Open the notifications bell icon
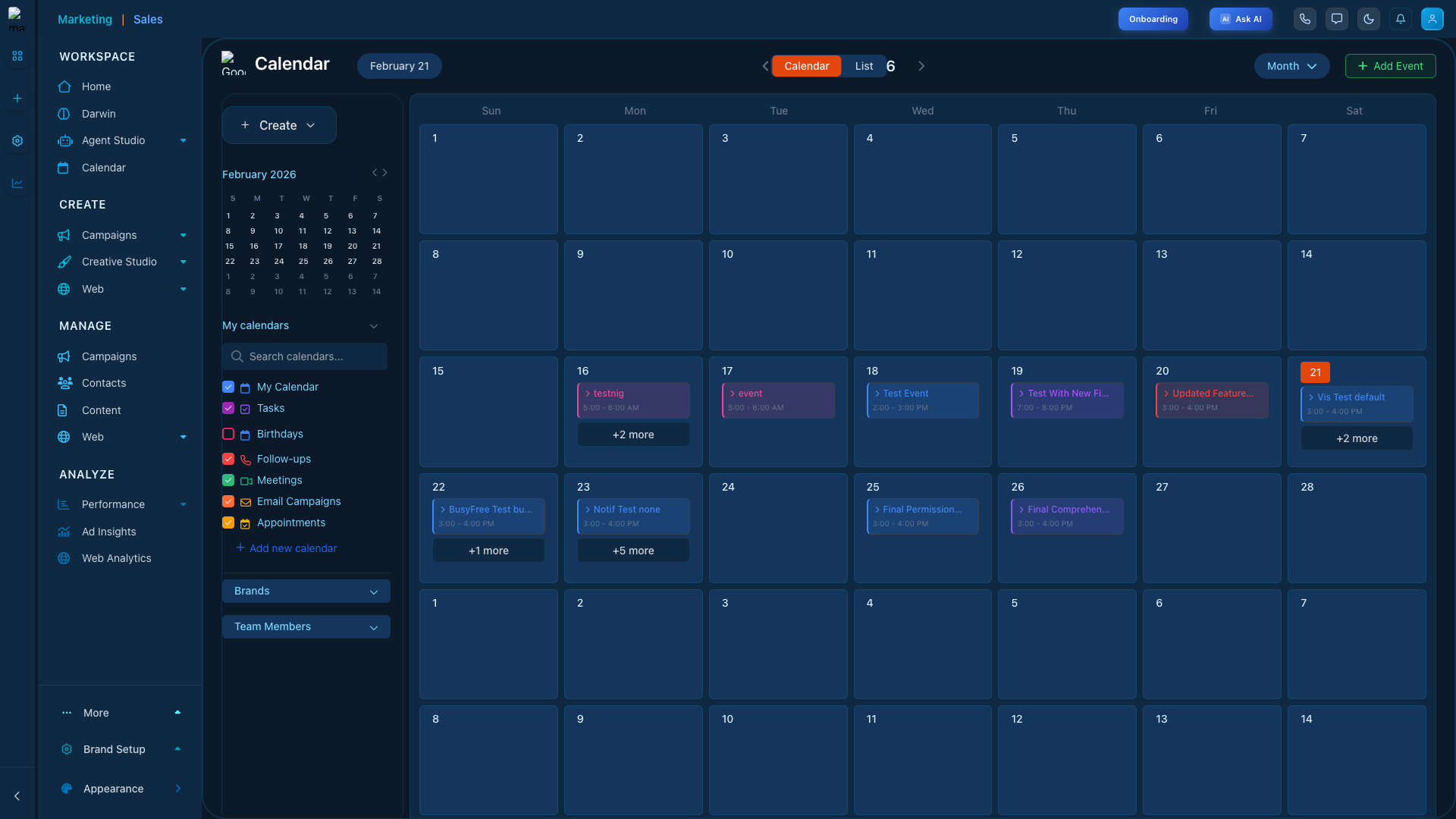The image size is (1456, 819). pyautogui.click(x=1400, y=19)
